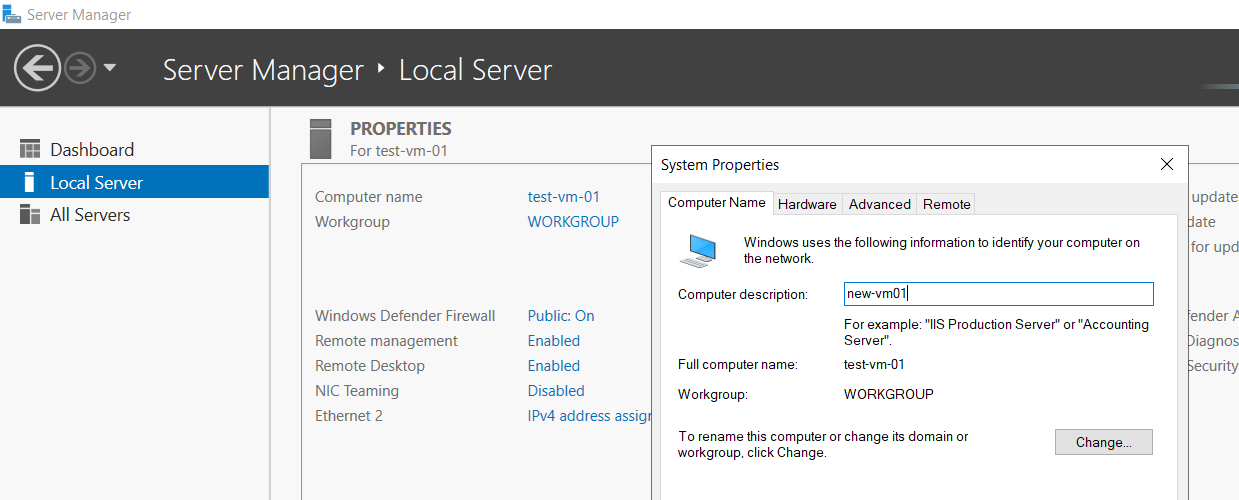Image resolution: width=1239 pixels, height=500 pixels.
Task: Click Remote Desktop Enabled link
Action: point(554,366)
